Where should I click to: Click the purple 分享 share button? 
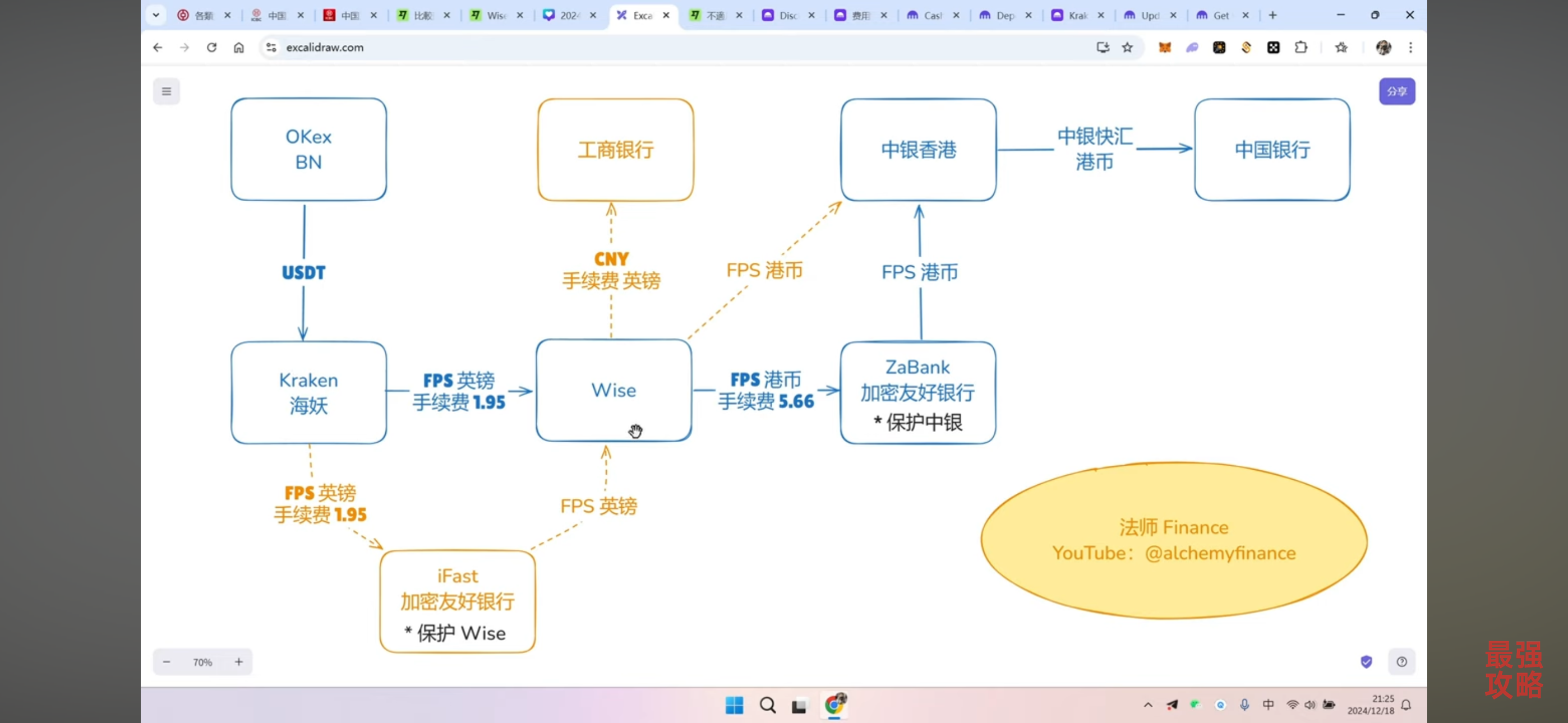(1396, 91)
